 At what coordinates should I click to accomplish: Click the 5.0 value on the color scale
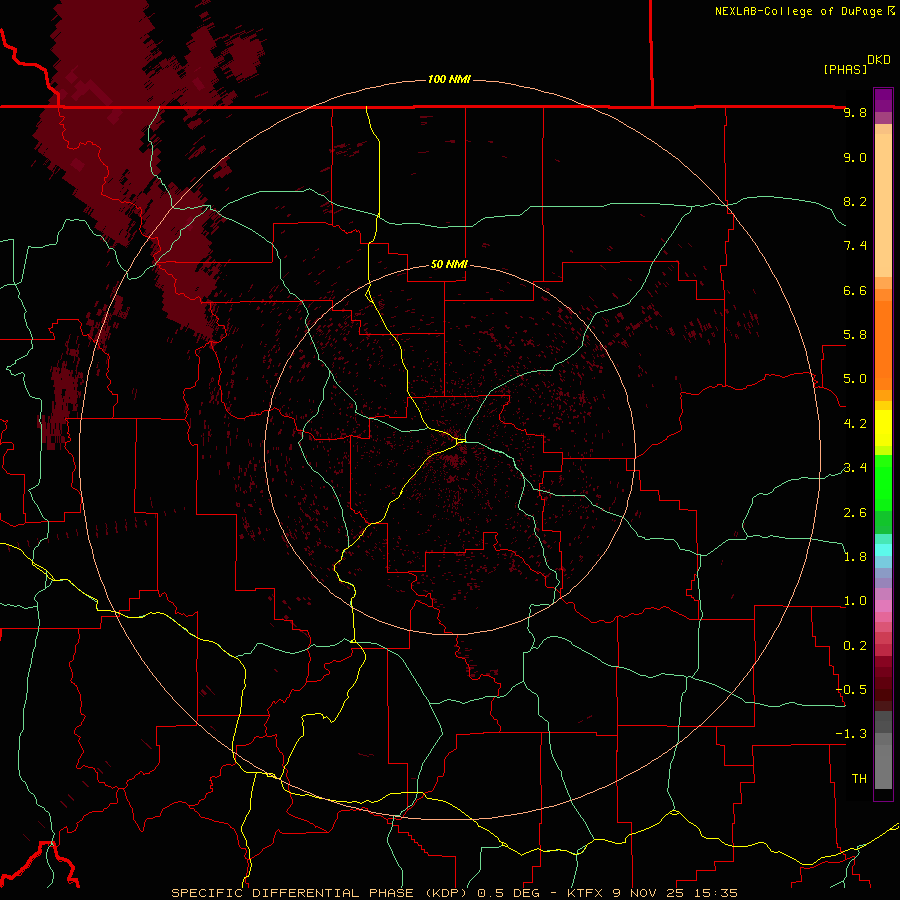(855, 379)
